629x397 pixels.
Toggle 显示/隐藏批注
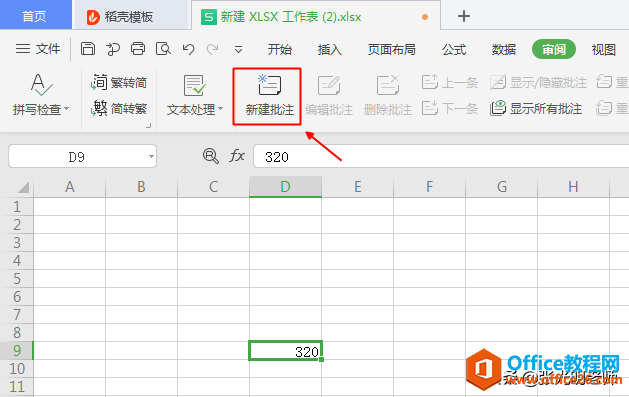point(538,83)
